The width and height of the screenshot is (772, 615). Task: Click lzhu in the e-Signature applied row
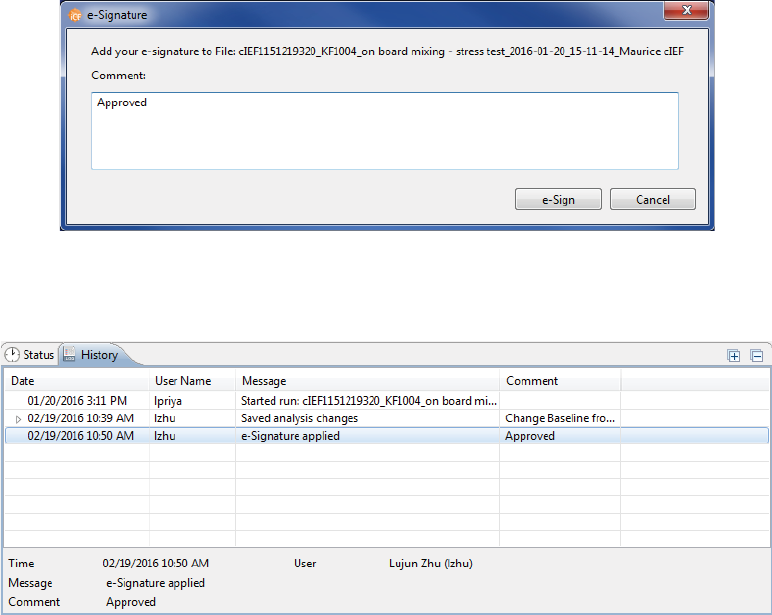[x=164, y=436]
